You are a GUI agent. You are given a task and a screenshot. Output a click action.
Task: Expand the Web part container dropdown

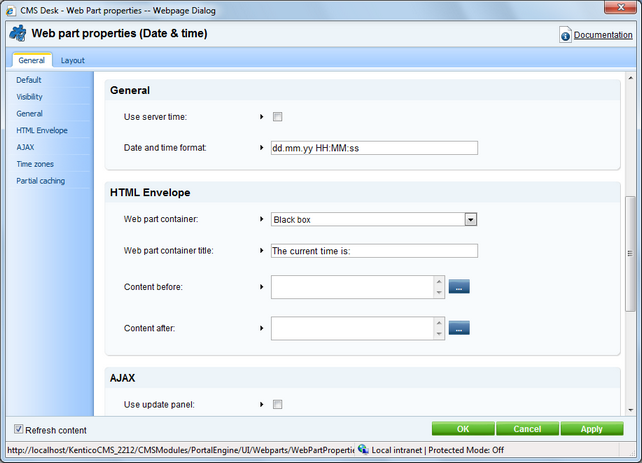click(470, 219)
